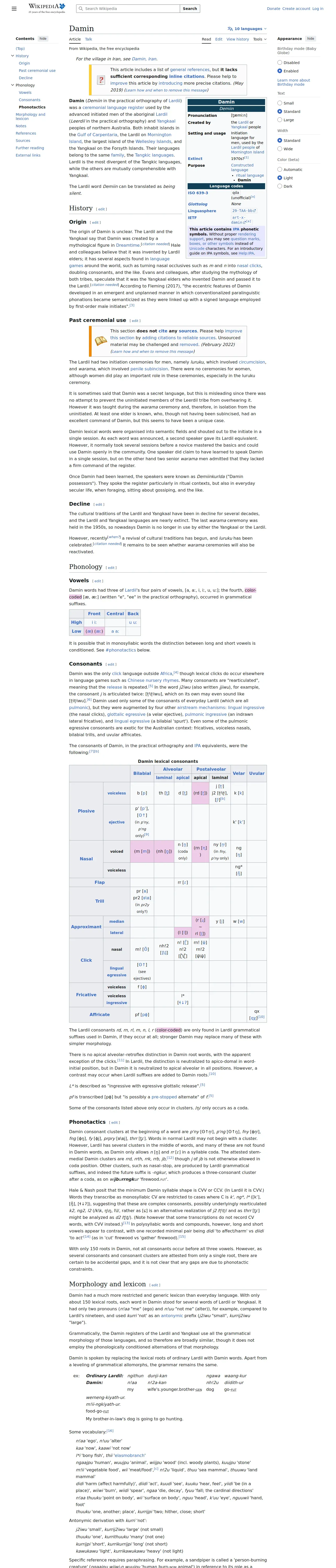Click the question mark citation notice icon
The image size is (336, 1568).
(101, 80)
